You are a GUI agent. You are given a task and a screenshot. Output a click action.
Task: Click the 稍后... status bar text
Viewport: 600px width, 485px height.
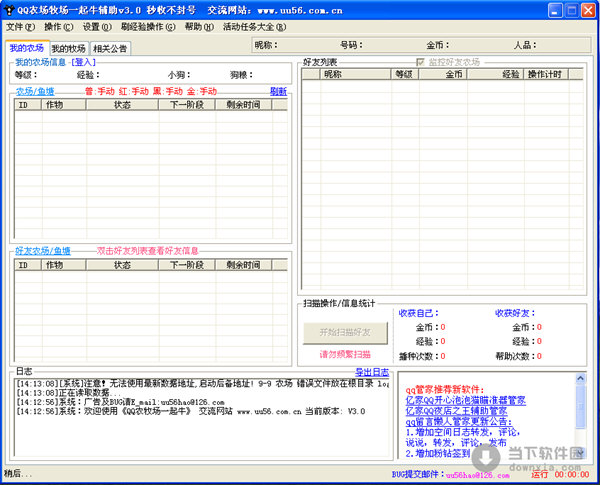pyautogui.click(x=18, y=474)
